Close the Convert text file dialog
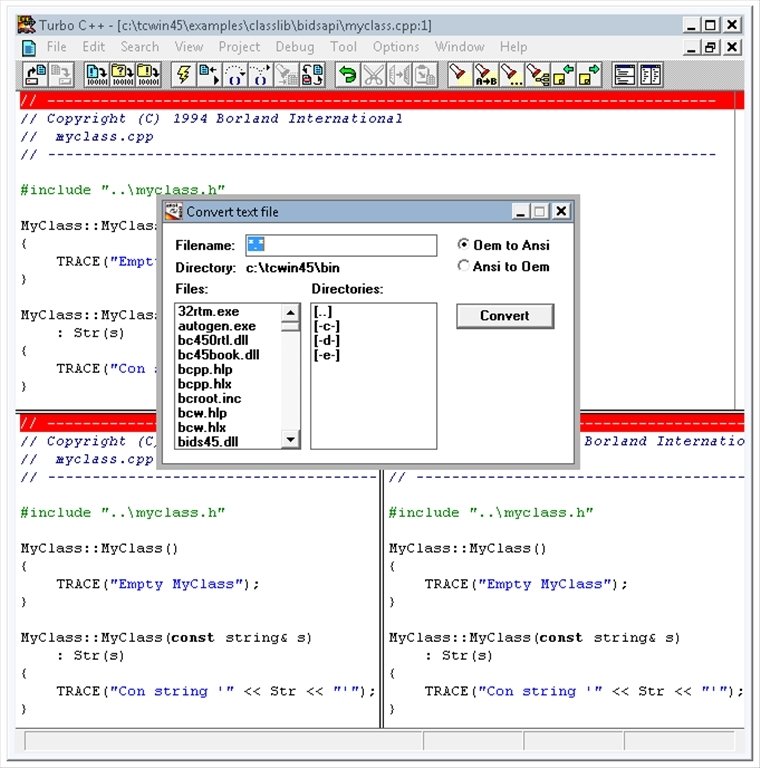Image resolution: width=760 pixels, height=768 pixels. point(561,212)
